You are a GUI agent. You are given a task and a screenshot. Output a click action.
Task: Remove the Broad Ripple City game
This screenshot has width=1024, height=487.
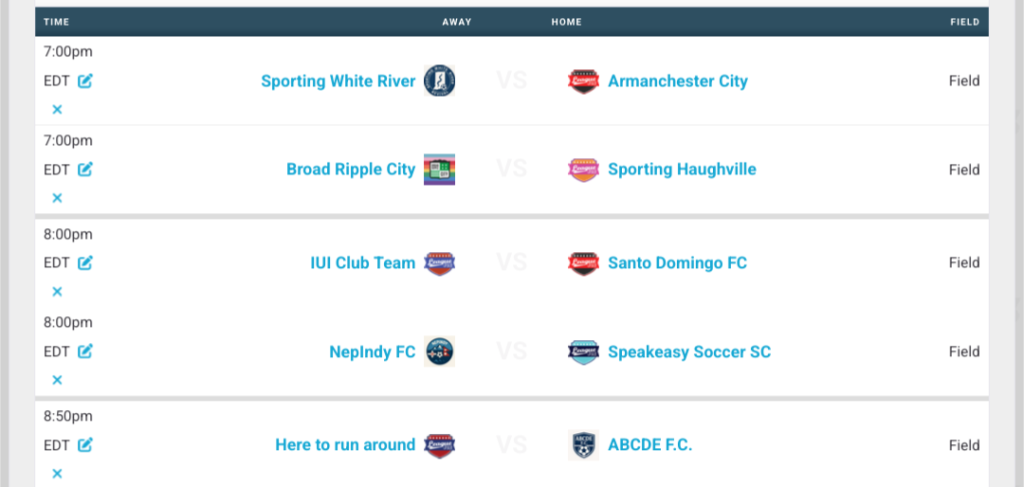tap(57, 198)
